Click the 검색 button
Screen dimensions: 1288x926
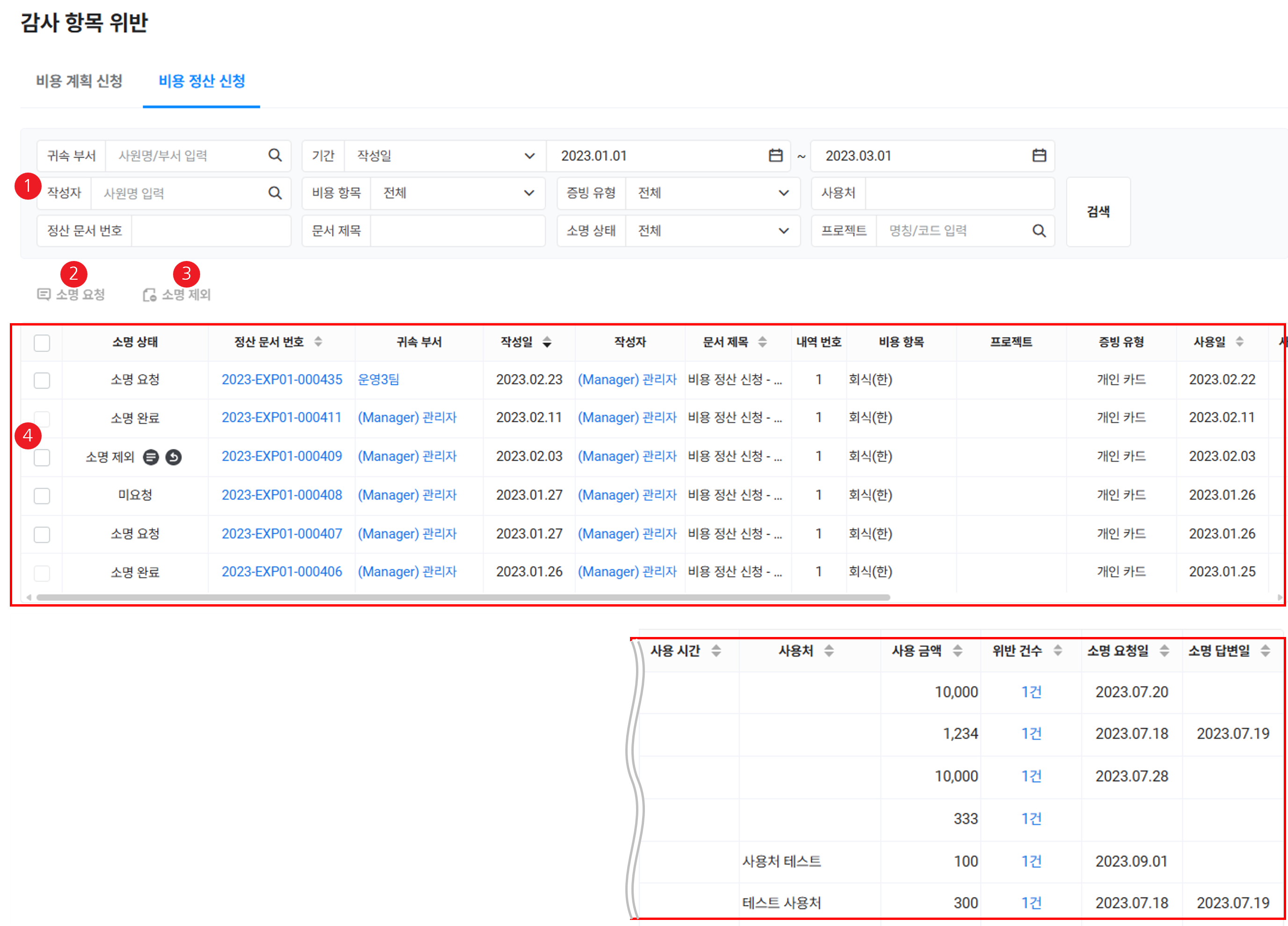point(1098,212)
